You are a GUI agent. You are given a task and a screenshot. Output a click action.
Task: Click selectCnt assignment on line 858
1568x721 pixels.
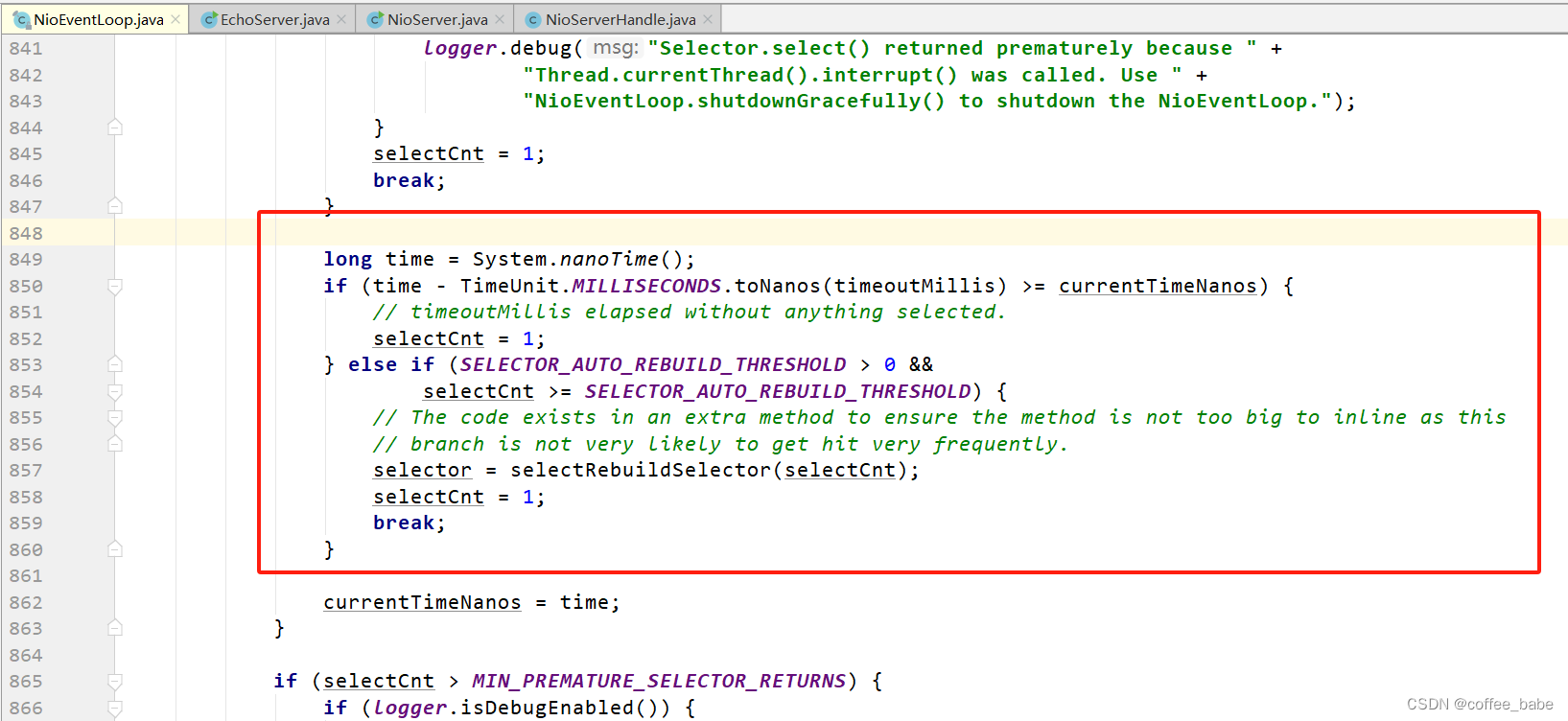(429, 497)
